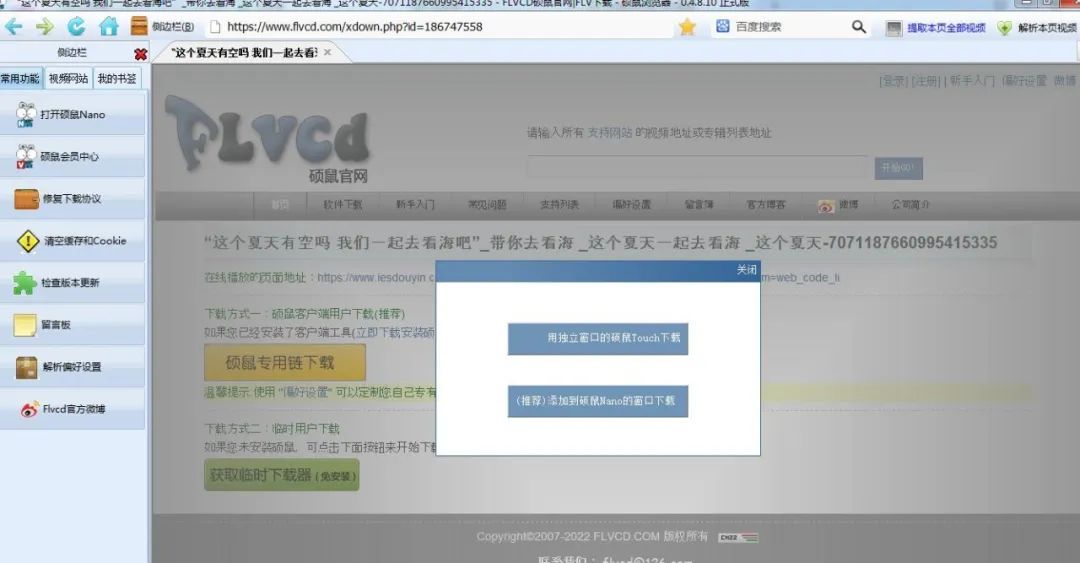Screen dimensions: 1080x563
Task: Choose 用独立窗口的硕鼠Touch下载
Action: 598,338
